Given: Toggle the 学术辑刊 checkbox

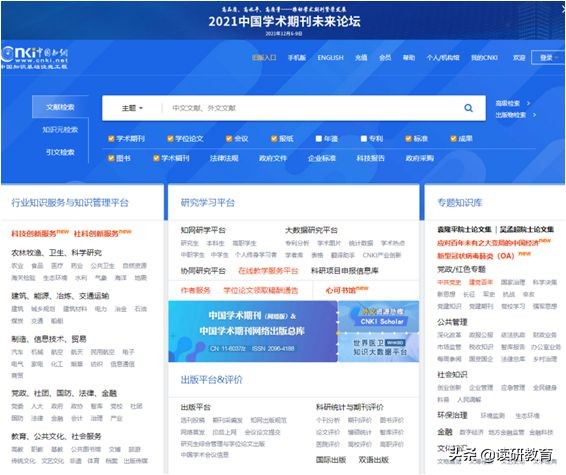Looking at the screenshot, I should coord(156,158).
